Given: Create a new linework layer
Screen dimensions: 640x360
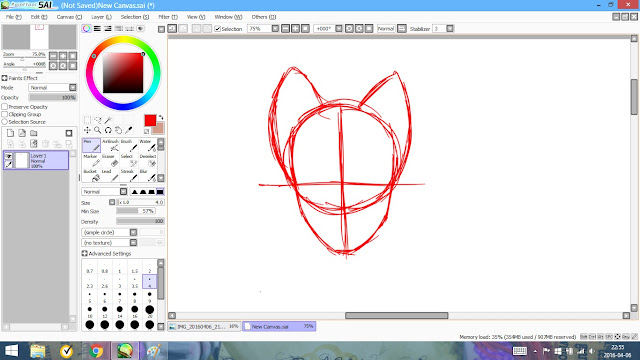Looking at the screenshot, I should pyautogui.click(x=22, y=133).
